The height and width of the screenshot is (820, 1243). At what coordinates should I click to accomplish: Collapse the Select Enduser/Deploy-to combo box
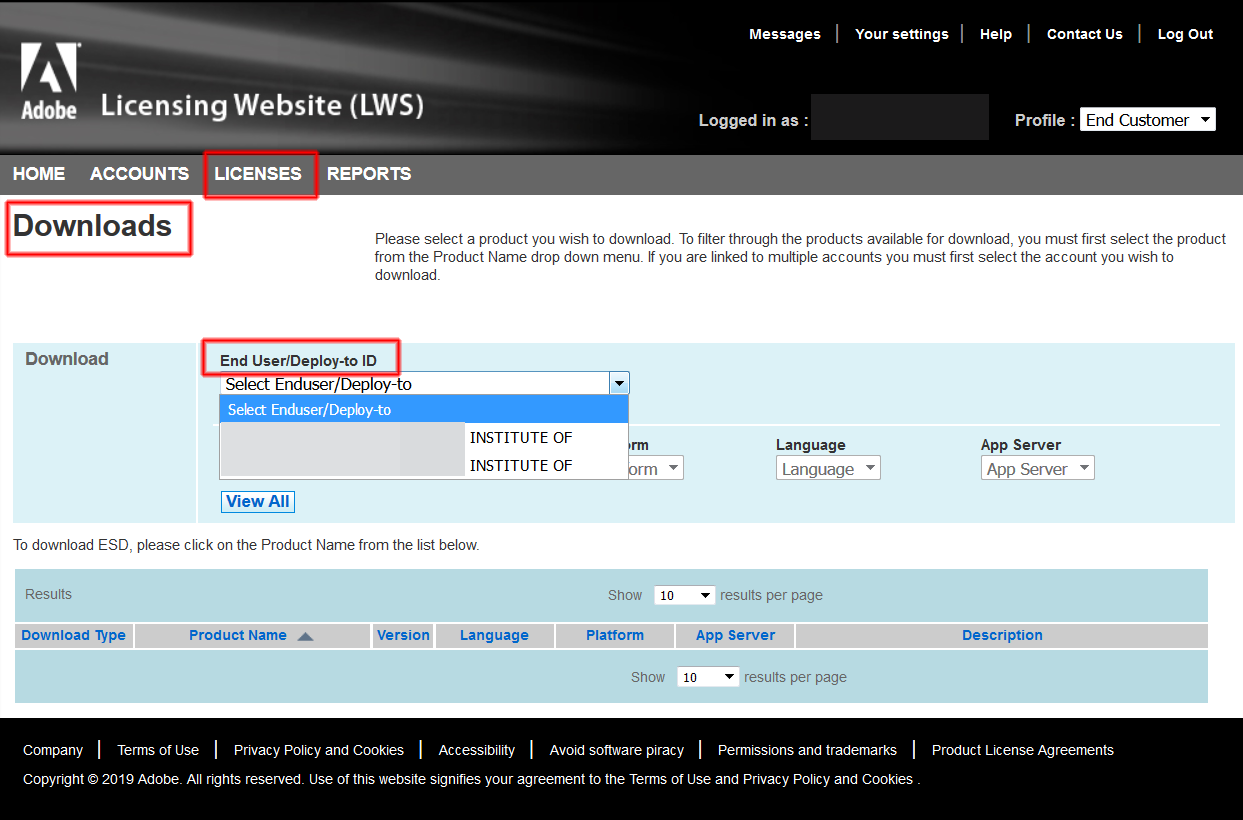tap(619, 384)
